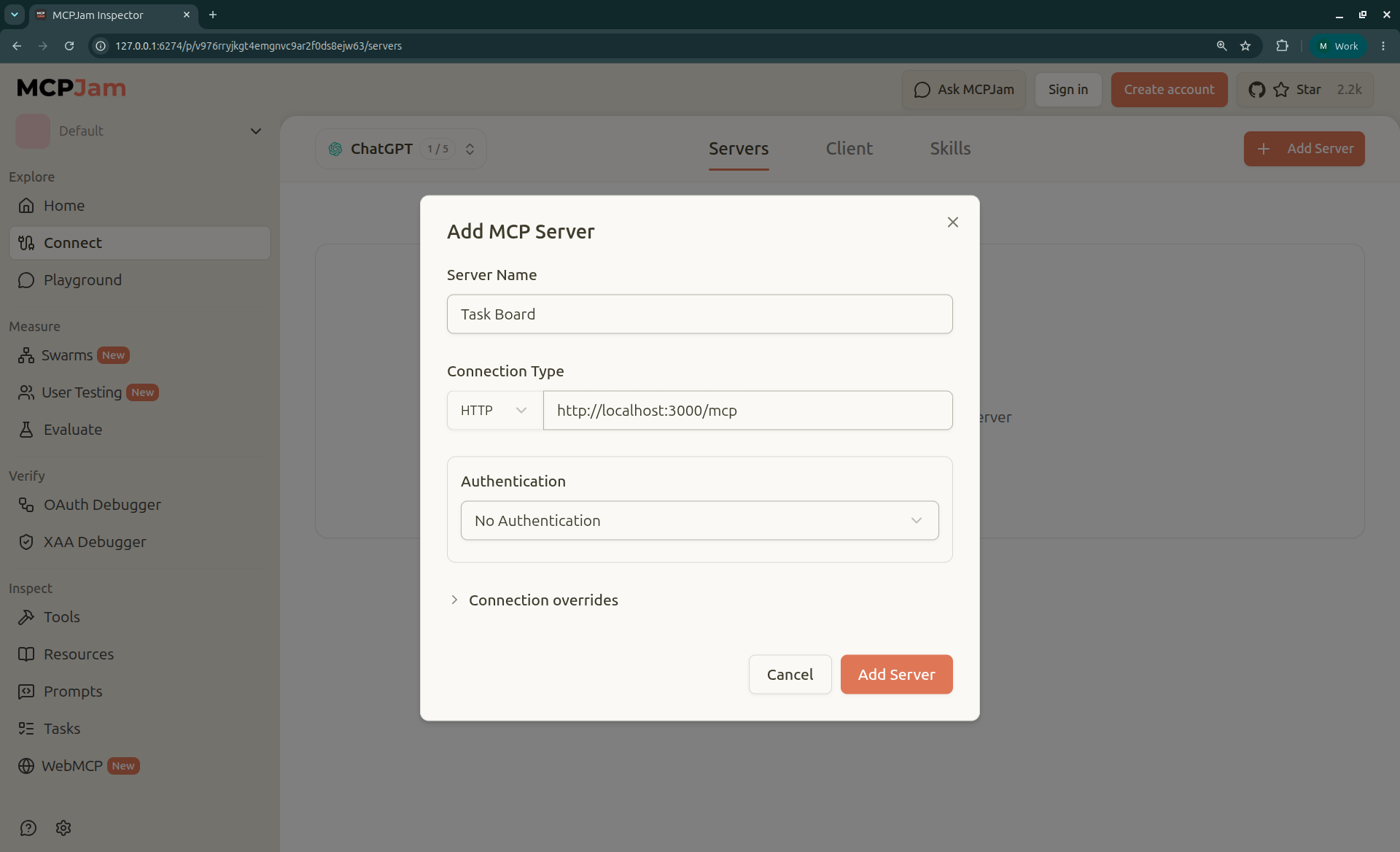Open the Default workspace dropdown
Image resolution: width=1400 pixels, height=852 pixels.
pos(140,131)
